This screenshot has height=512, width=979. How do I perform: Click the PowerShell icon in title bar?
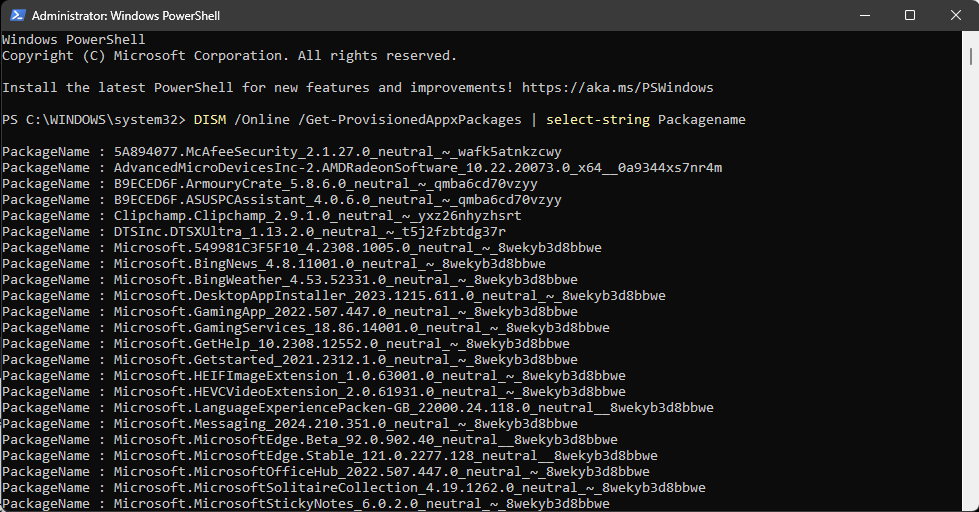(x=14, y=15)
